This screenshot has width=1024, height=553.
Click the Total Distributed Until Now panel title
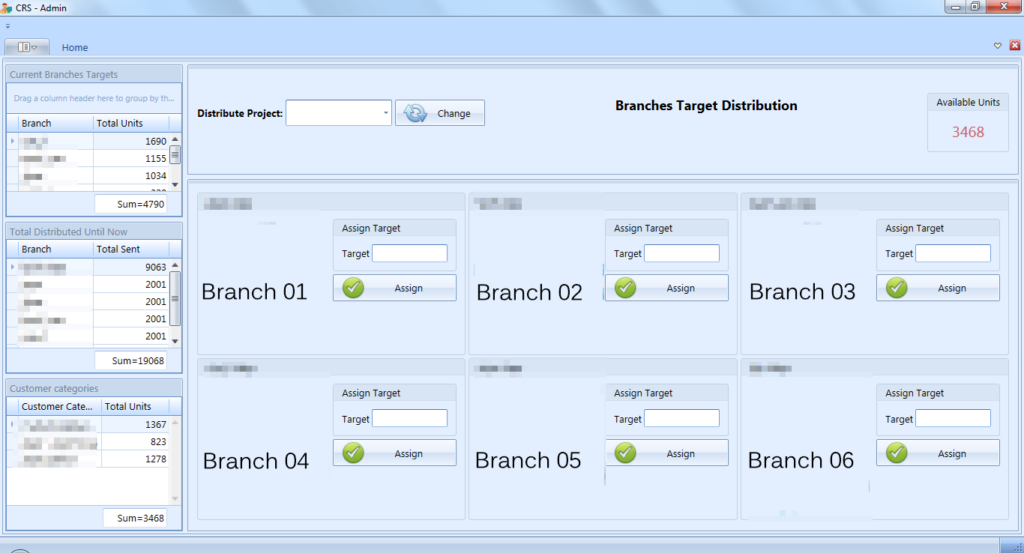[x=68, y=232]
